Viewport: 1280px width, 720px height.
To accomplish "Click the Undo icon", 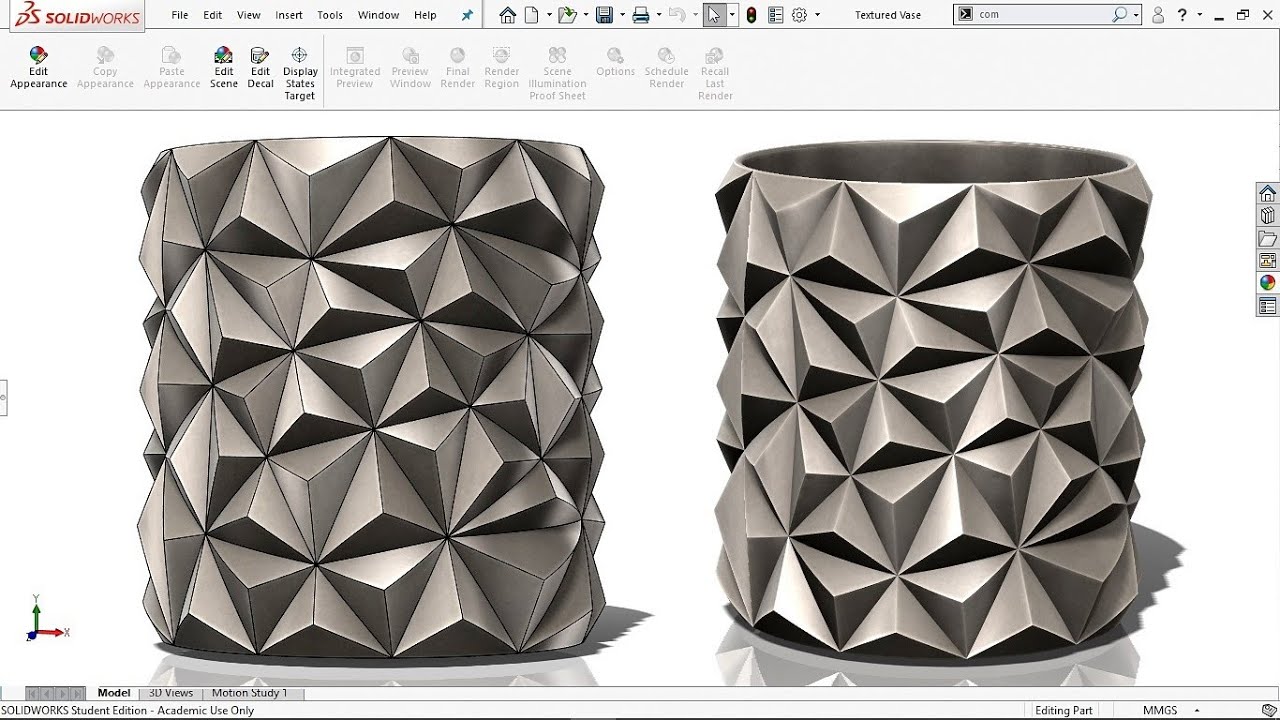I will pos(677,15).
